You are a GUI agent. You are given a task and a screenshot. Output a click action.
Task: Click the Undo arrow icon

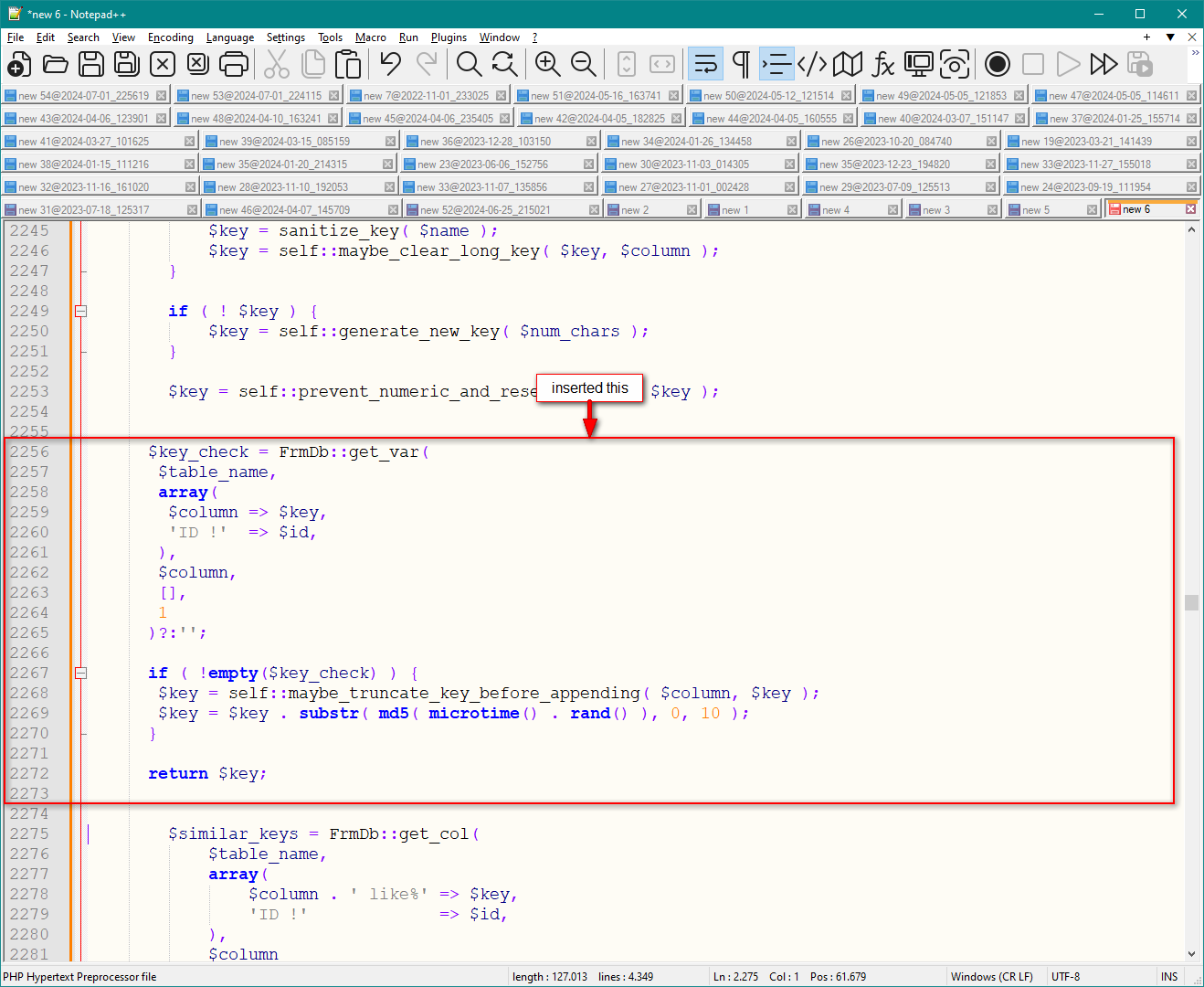pyautogui.click(x=391, y=64)
